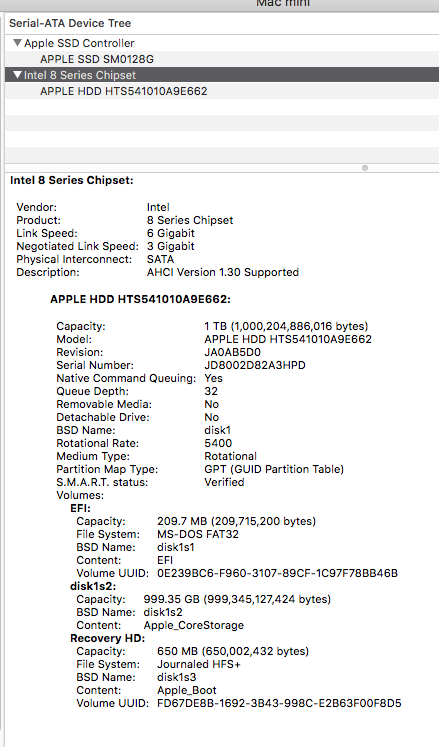Click the Physical Interconnect value 'SATA'
The image size is (439, 747).
160,259
